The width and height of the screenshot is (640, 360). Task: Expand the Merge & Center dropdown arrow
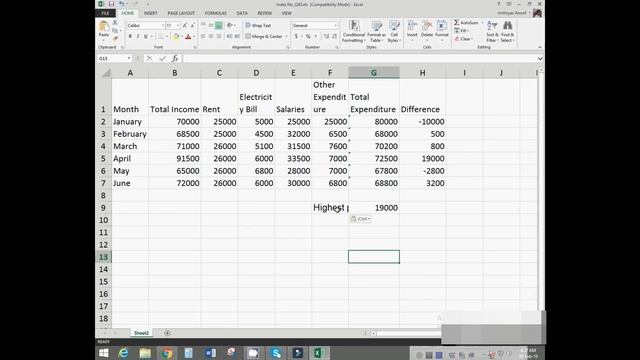click(x=286, y=36)
